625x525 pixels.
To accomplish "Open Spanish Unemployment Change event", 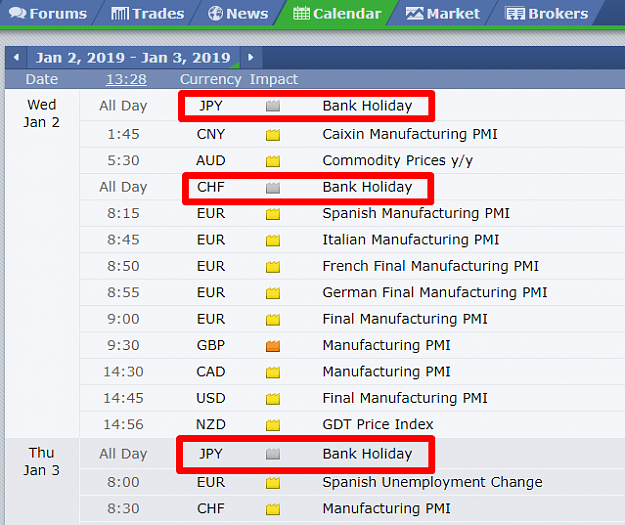I will 432,482.
